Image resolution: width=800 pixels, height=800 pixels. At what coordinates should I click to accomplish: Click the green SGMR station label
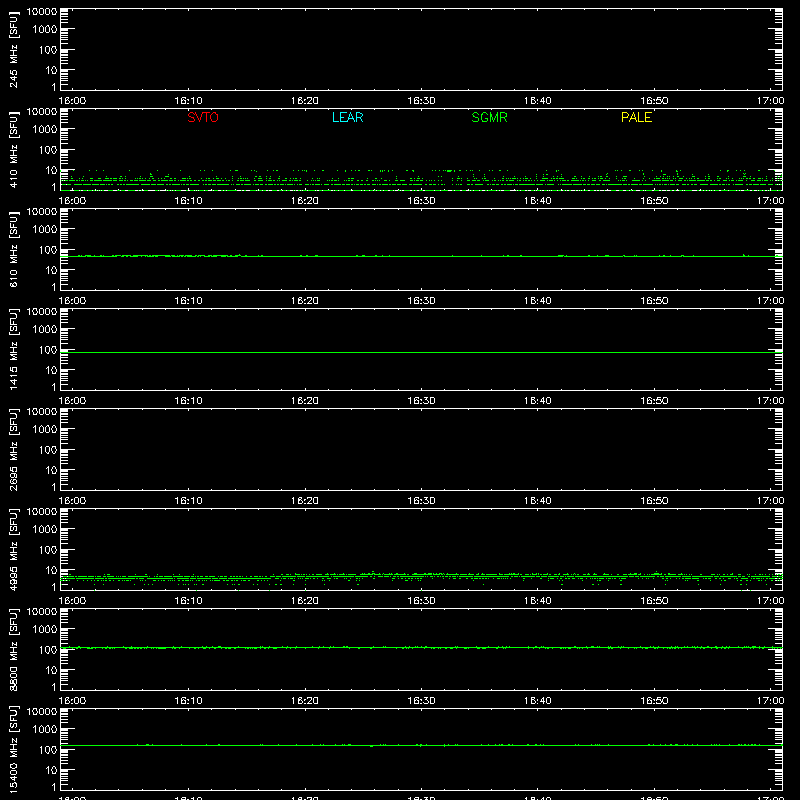pos(489,117)
